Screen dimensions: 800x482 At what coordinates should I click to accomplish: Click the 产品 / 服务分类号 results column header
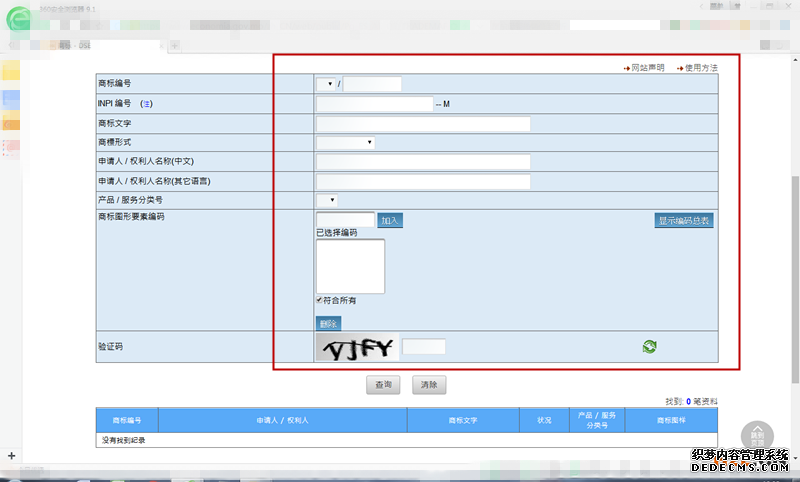click(x=597, y=420)
